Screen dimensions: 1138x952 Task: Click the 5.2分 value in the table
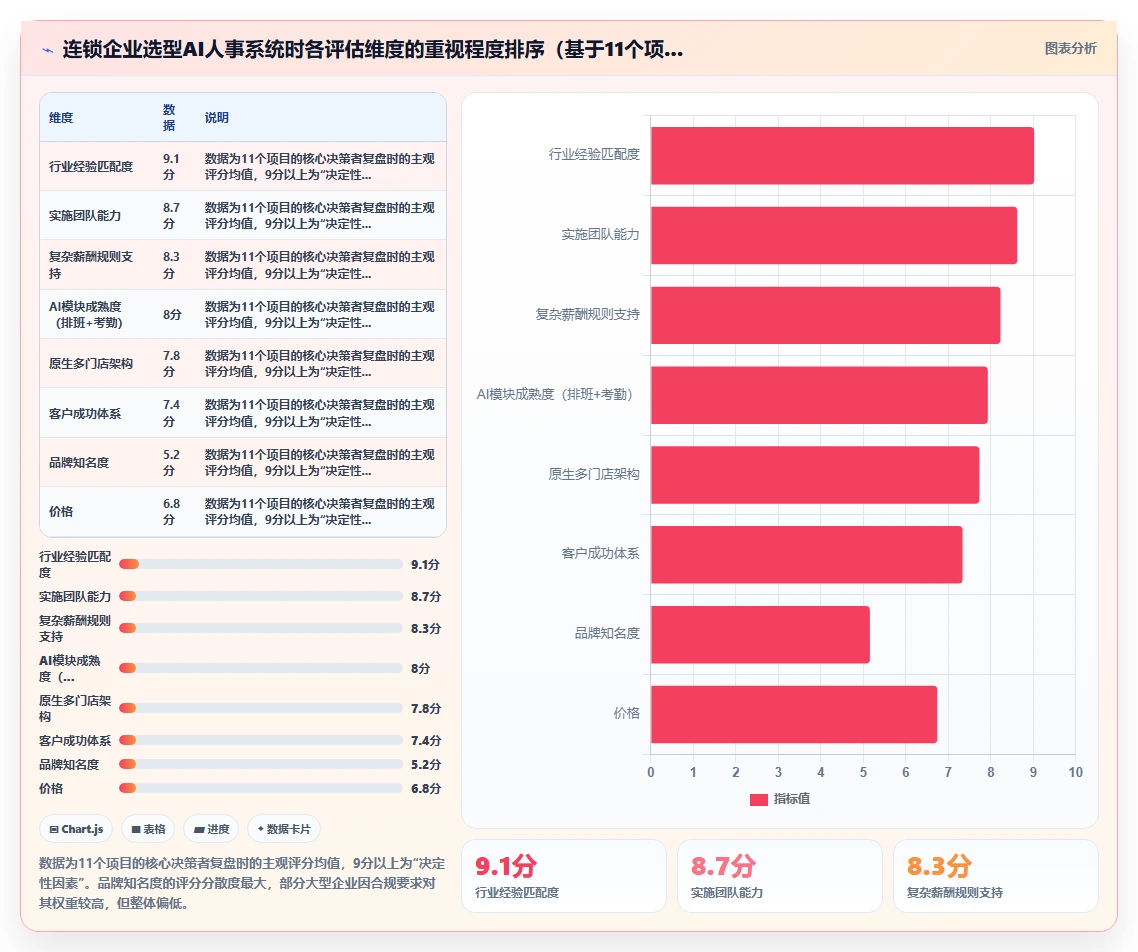tap(171, 462)
